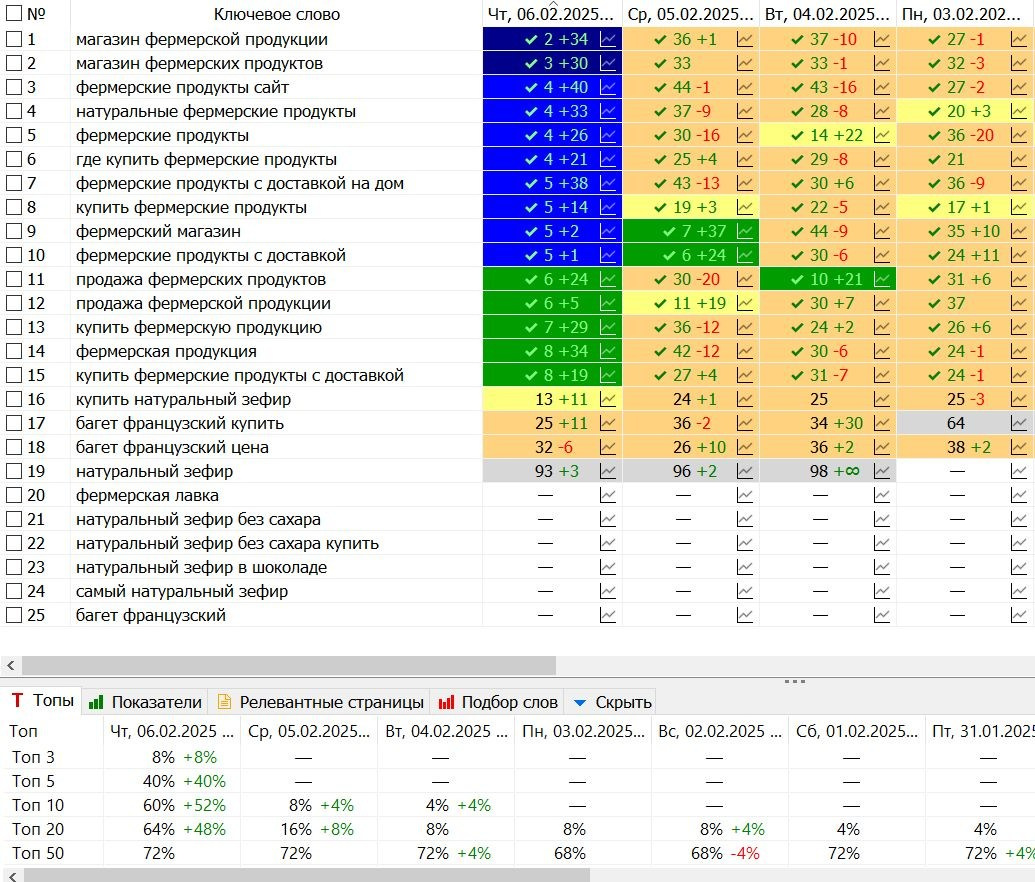1035x882 pixels.
Task: Toggle the select-all checkbox in the header row
Action: (x=12, y=13)
